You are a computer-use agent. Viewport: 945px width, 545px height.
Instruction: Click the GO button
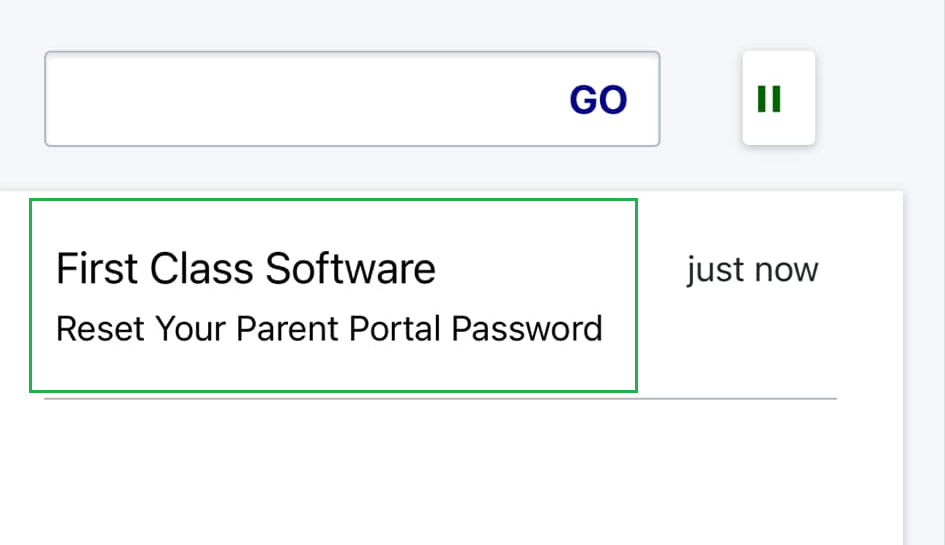598,100
